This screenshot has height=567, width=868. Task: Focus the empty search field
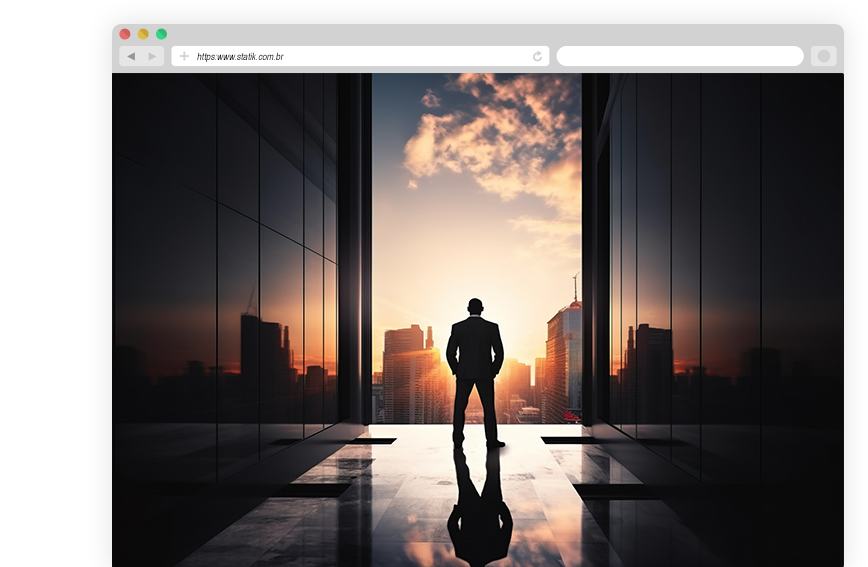(680, 56)
